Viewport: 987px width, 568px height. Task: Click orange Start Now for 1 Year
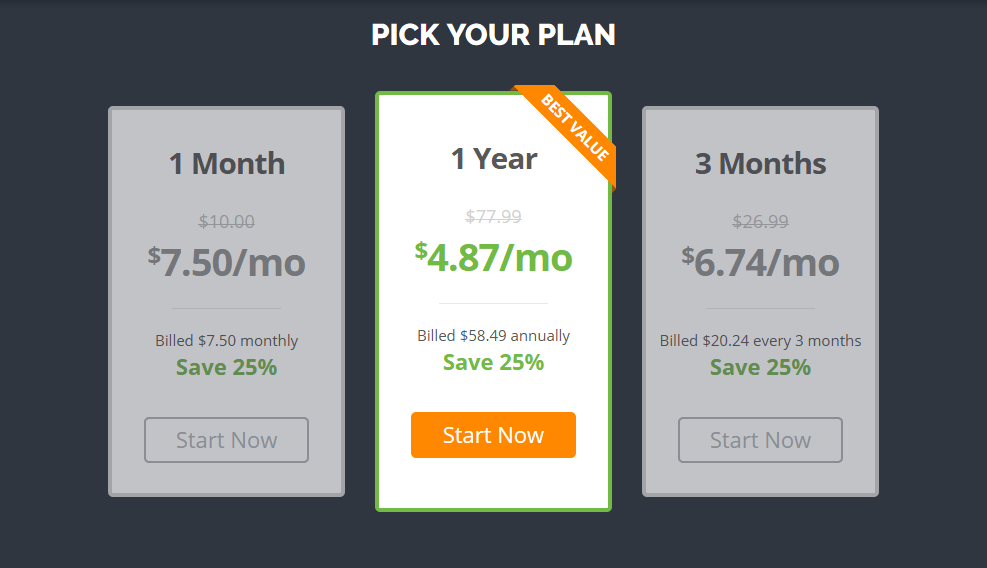tap(493, 435)
